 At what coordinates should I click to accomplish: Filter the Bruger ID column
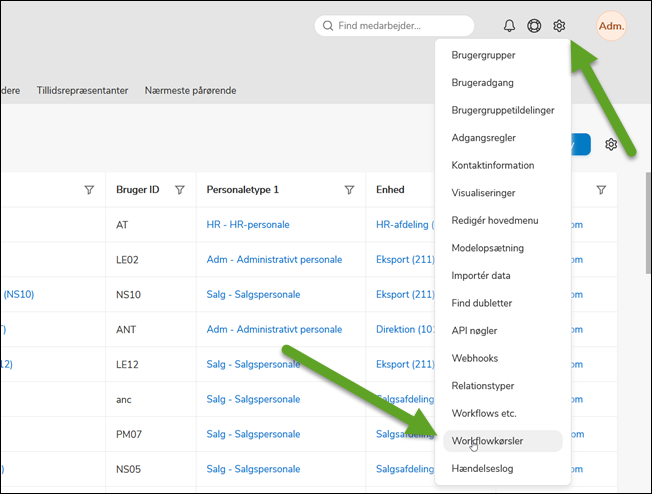coord(180,190)
